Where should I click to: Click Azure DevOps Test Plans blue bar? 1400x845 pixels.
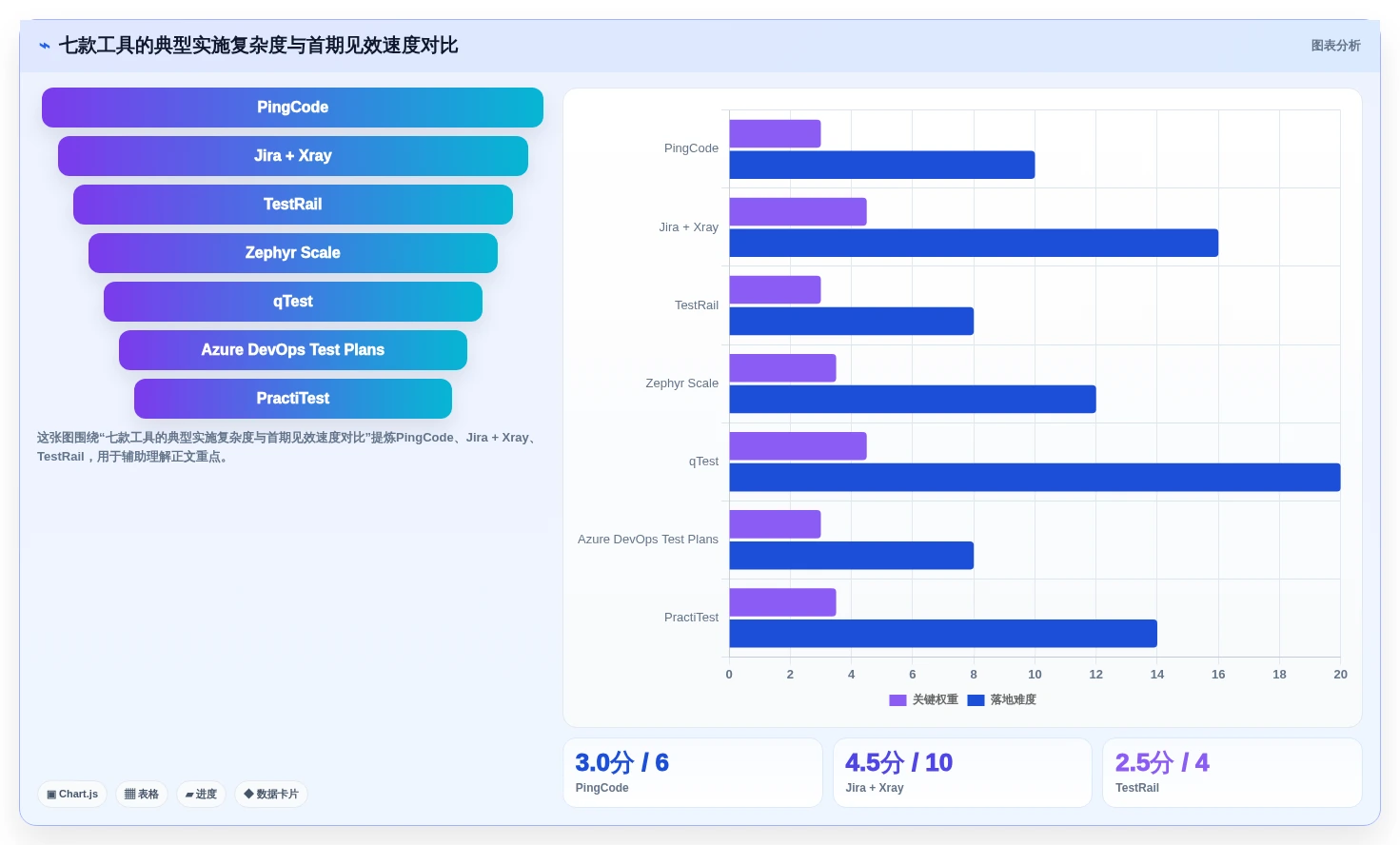(x=852, y=556)
